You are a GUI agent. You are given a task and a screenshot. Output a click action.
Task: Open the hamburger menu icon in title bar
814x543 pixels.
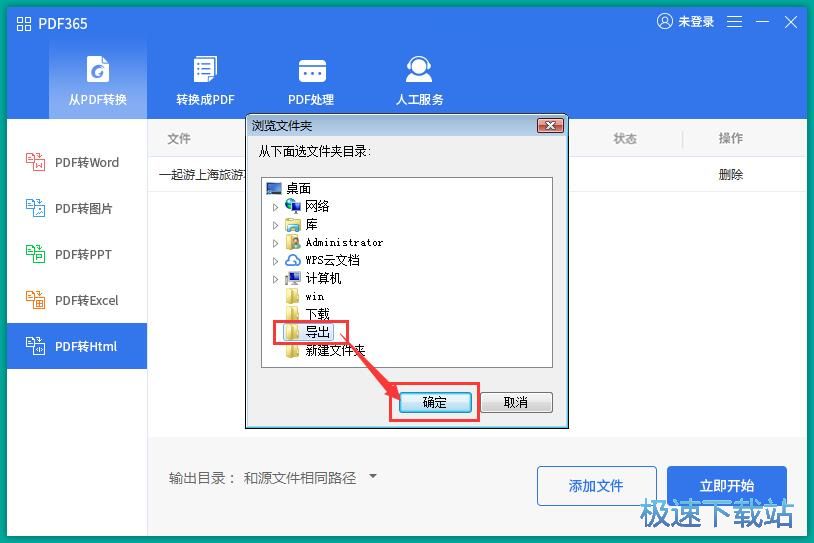pyautogui.click(x=734, y=21)
